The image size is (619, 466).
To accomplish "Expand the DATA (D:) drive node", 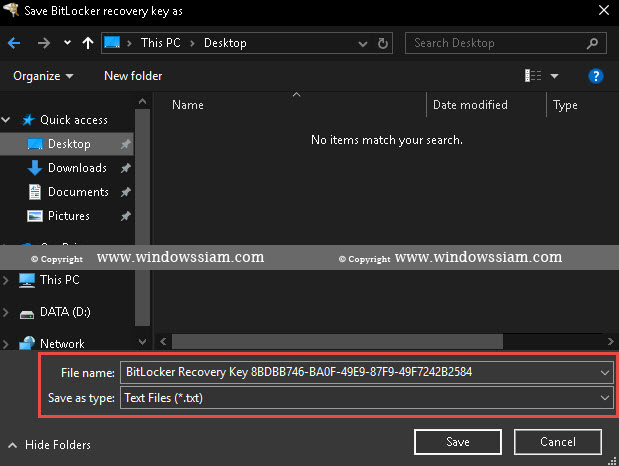I will point(6,312).
